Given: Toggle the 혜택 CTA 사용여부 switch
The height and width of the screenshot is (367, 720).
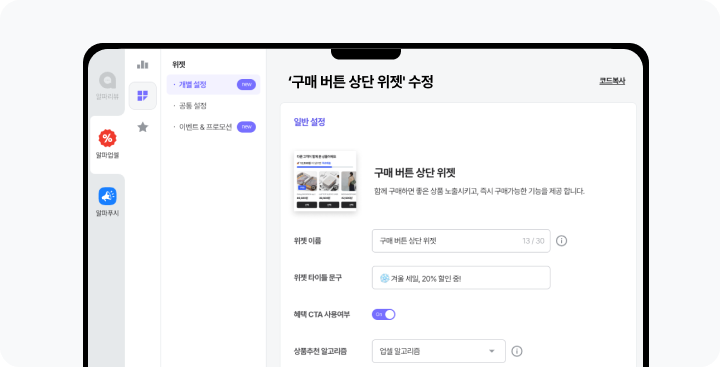Looking at the screenshot, I should coord(383,314).
